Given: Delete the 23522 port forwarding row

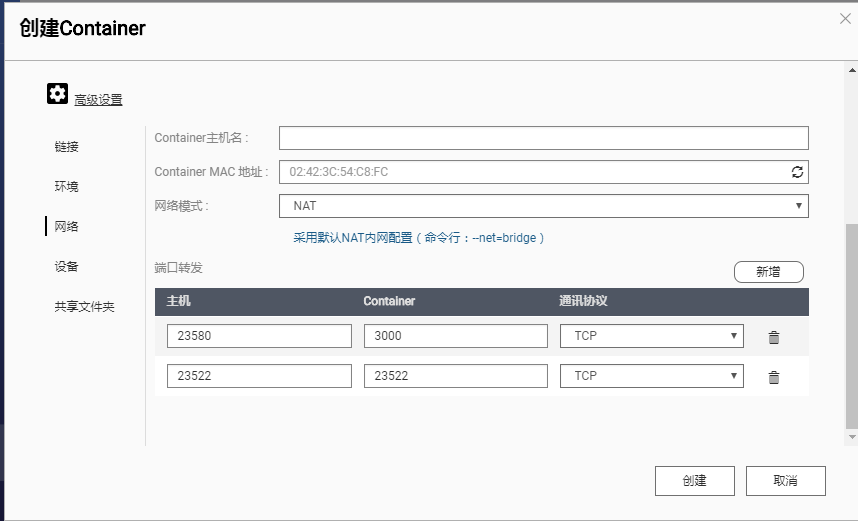Looking at the screenshot, I should [774, 377].
